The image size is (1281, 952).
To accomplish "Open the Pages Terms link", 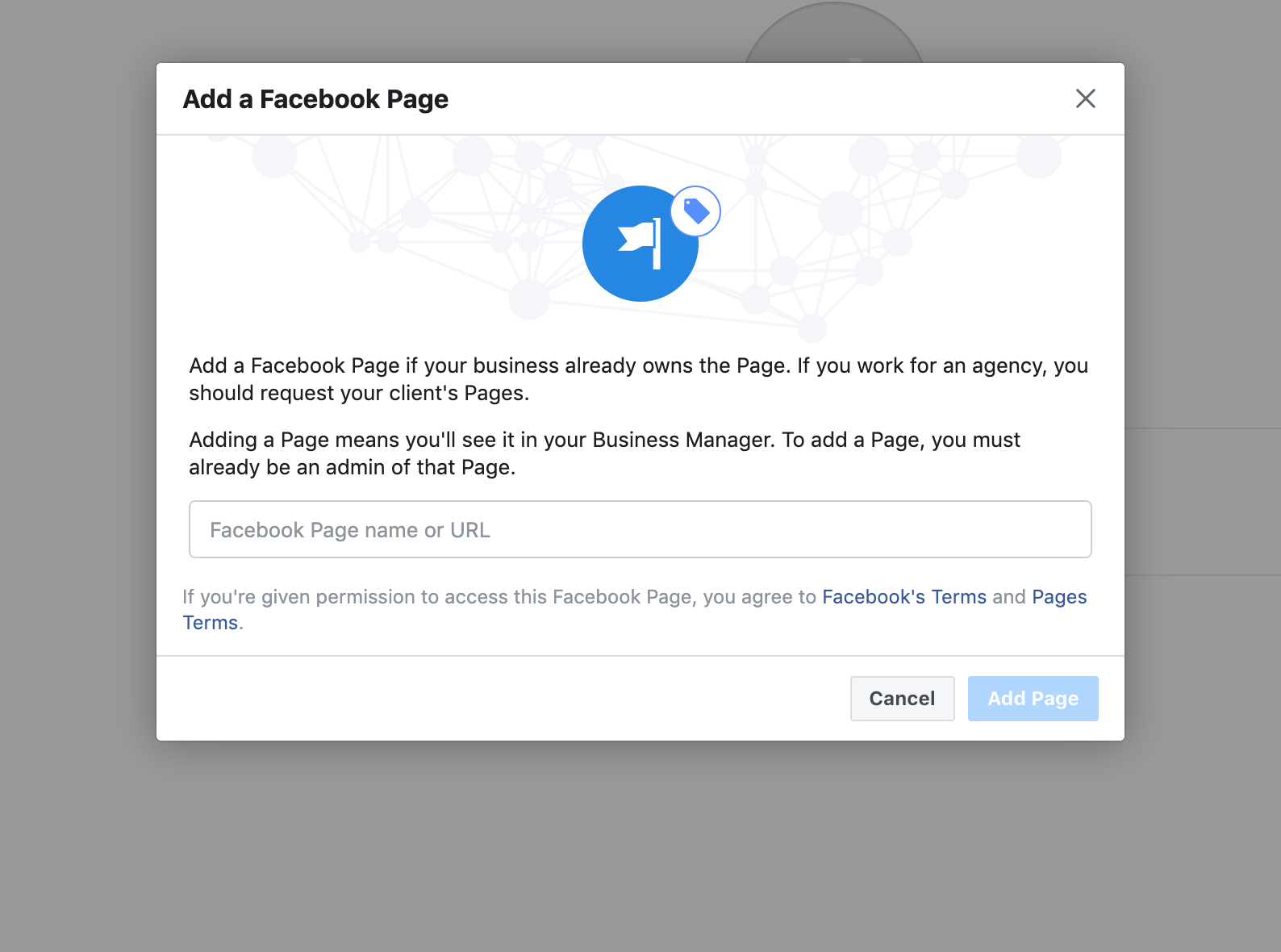I will pyautogui.click(x=1059, y=597).
